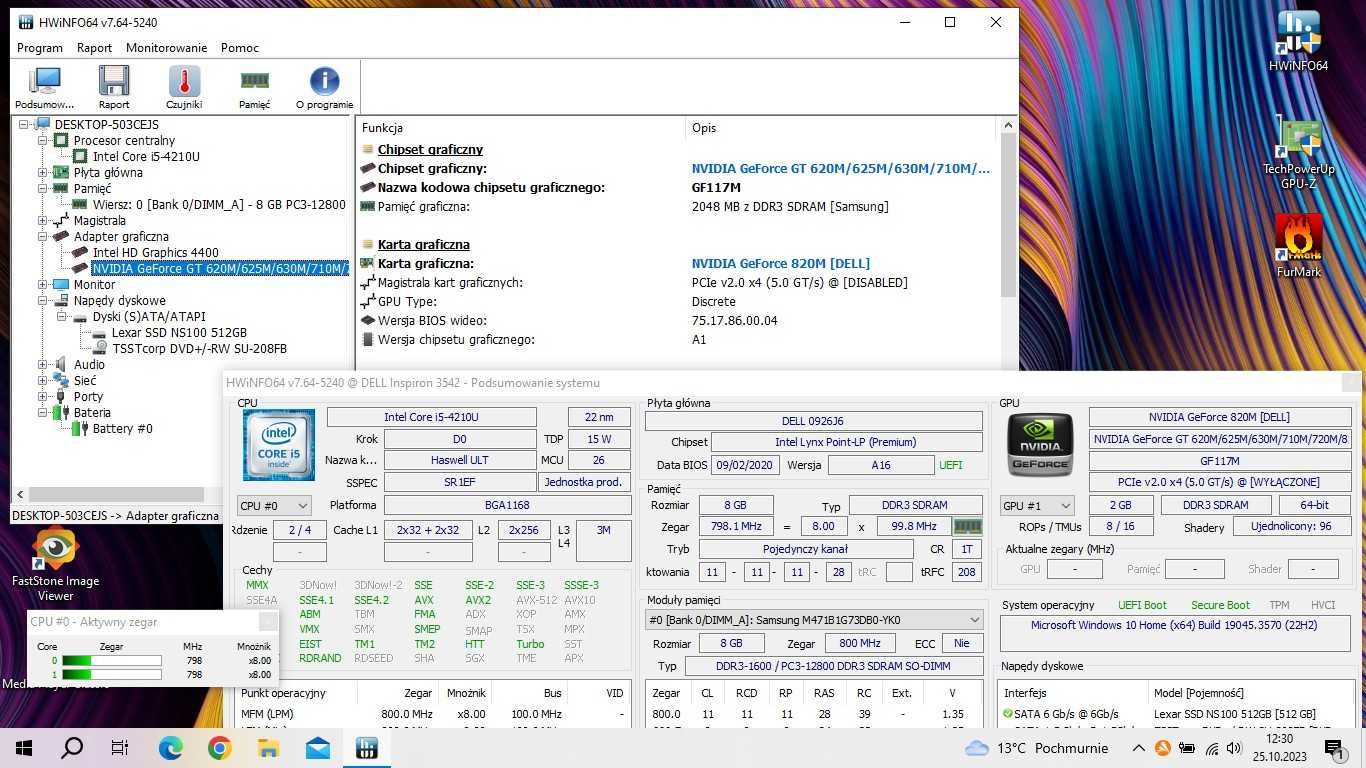Open the GPU #1 selector dropdown
1366x768 pixels.
(1037, 506)
